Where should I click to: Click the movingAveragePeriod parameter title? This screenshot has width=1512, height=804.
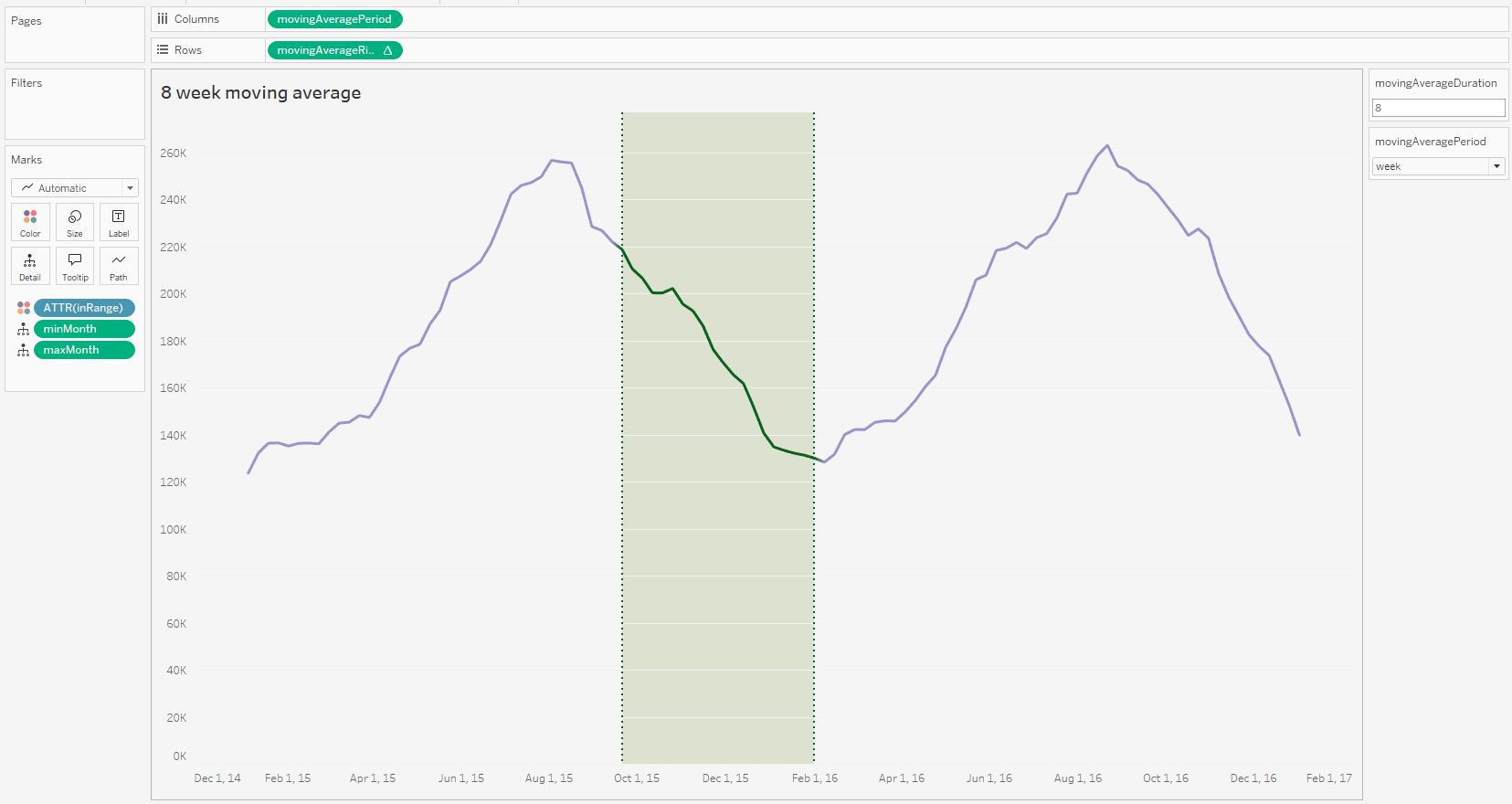point(1431,142)
